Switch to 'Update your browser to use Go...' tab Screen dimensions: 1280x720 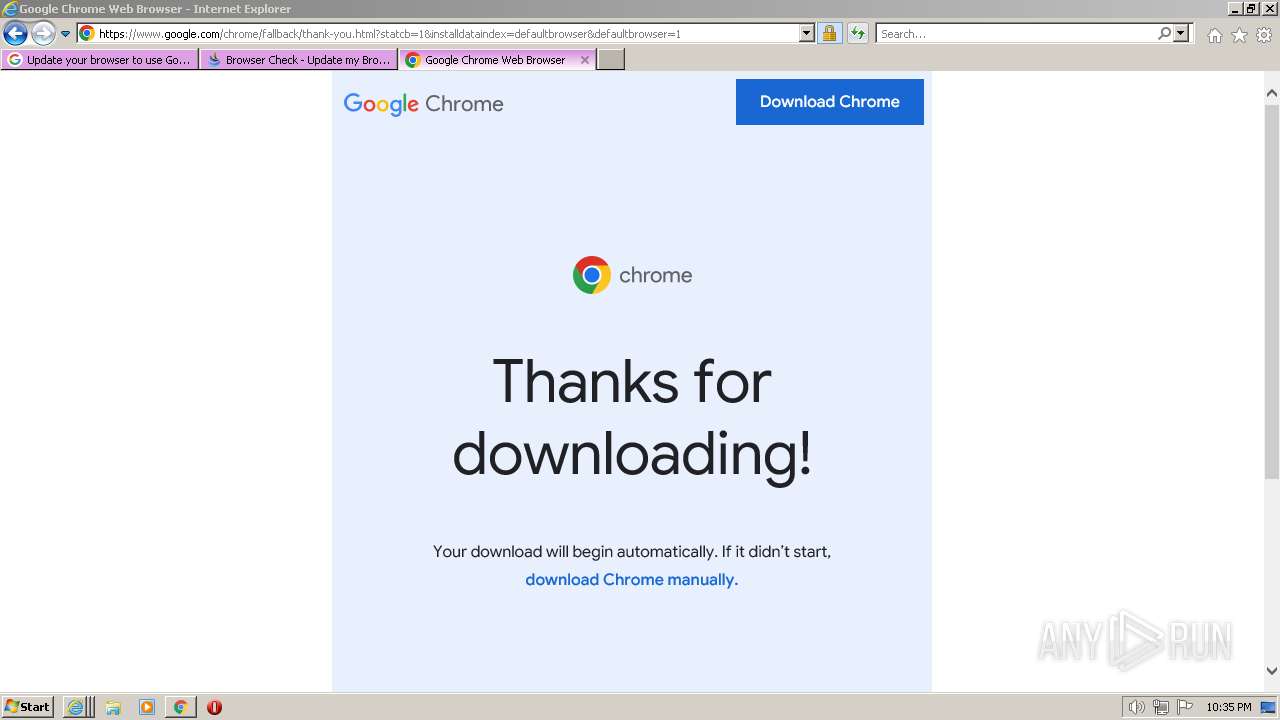(x=100, y=60)
